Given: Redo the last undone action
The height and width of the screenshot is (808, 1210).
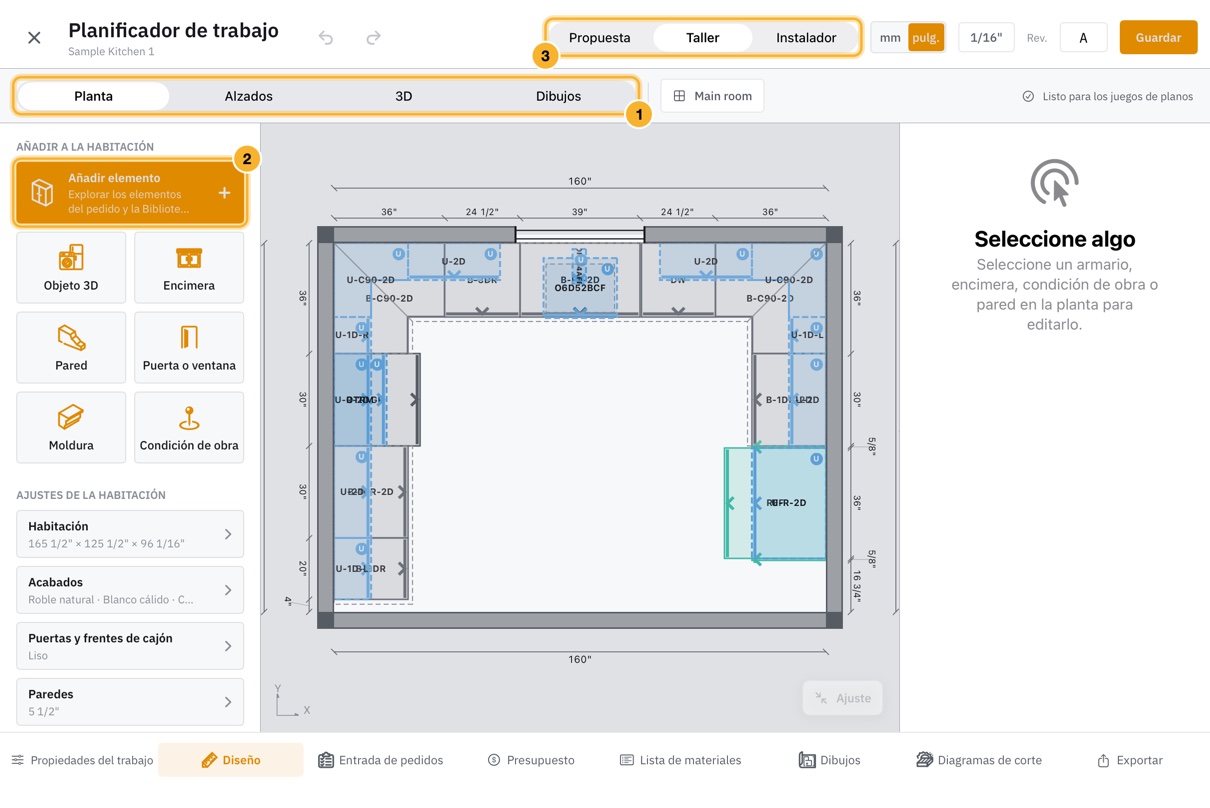Looking at the screenshot, I should [373, 38].
